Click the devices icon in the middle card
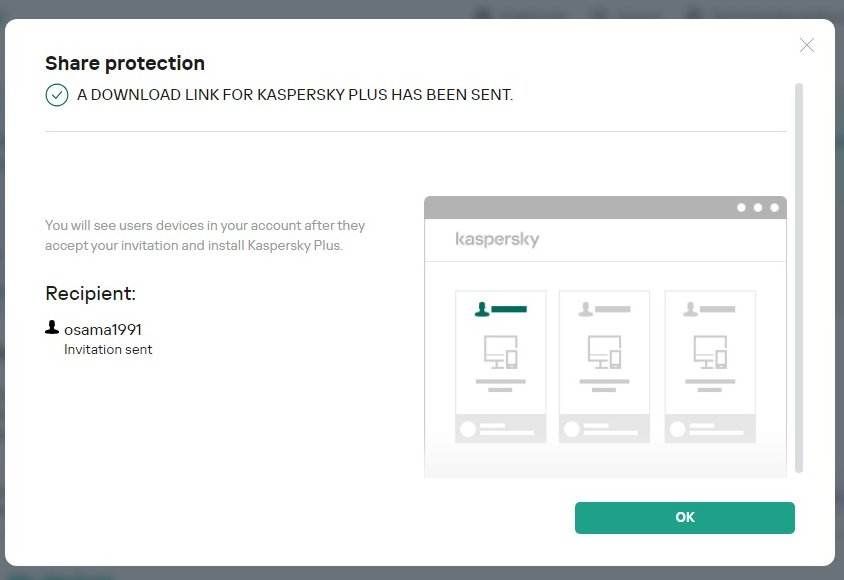Viewport: 844px width, 580px height. tap(604, 352)
